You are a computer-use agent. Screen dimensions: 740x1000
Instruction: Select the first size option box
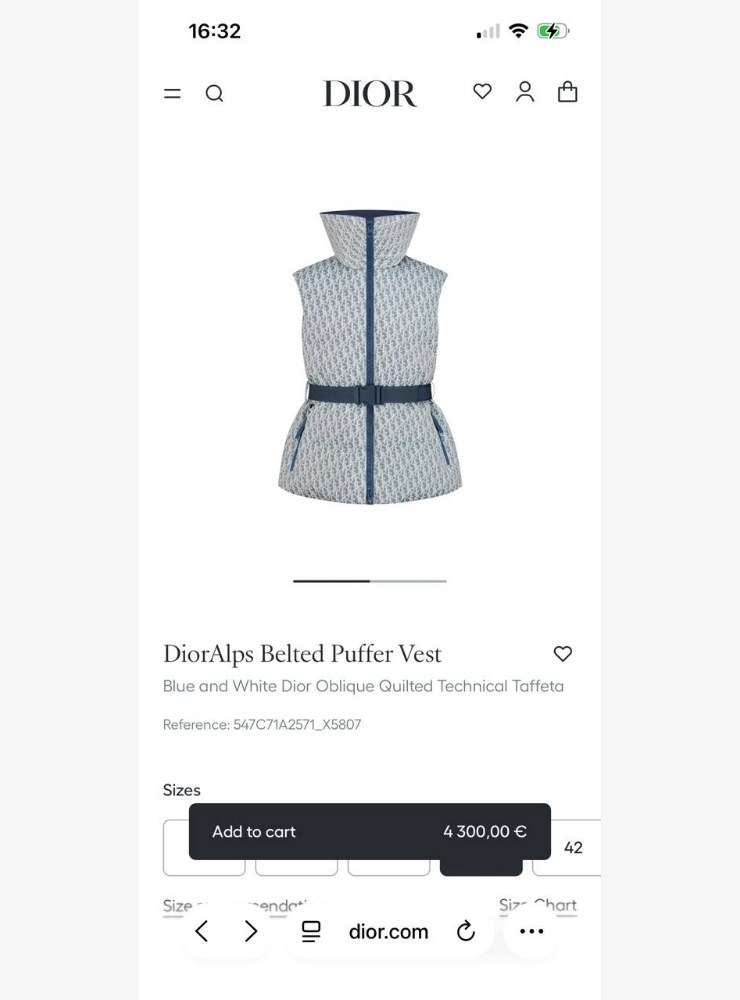204,848
